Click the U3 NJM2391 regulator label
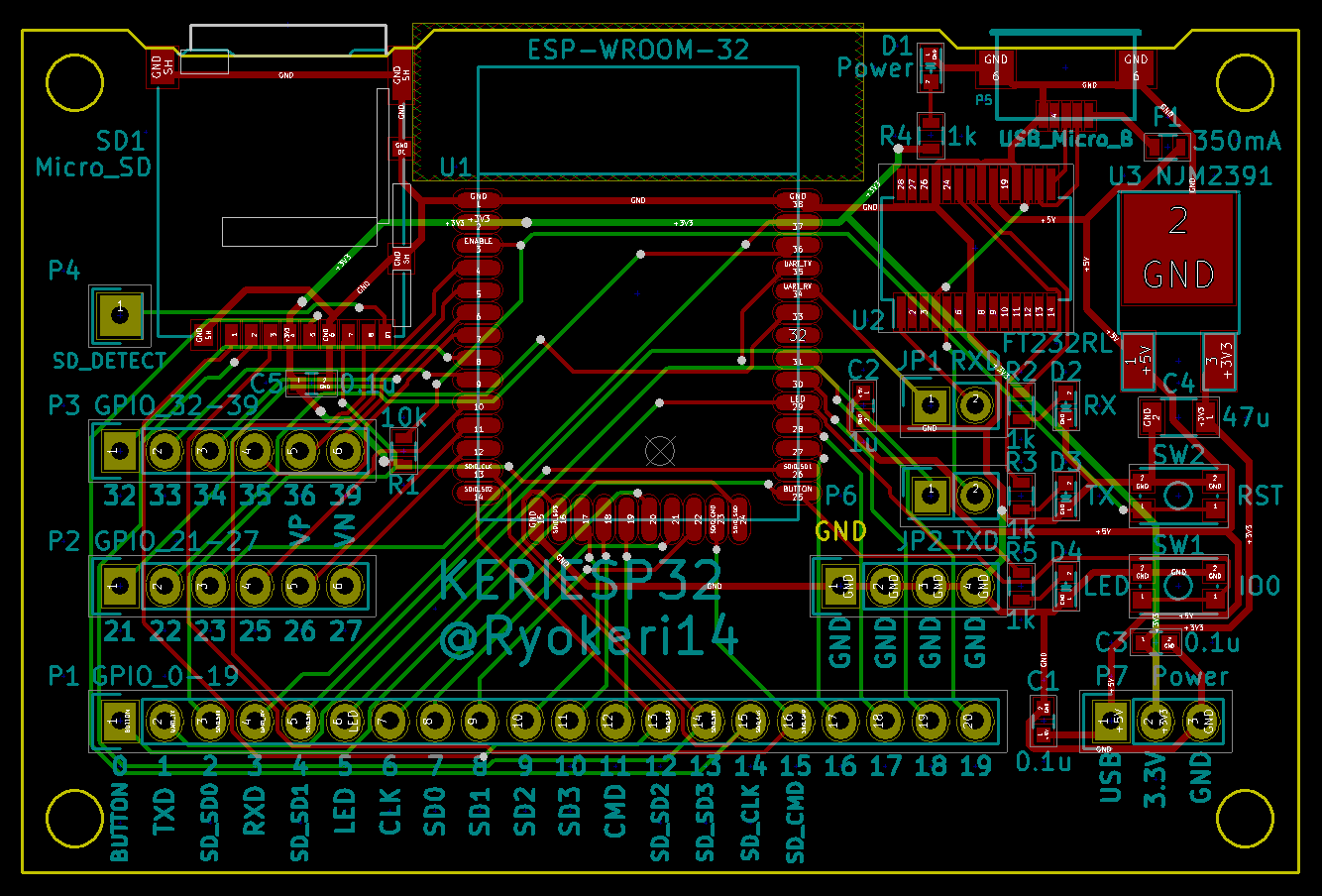Image resolution: width=1322 pixels, height=896 pixels. point(1190,176)
